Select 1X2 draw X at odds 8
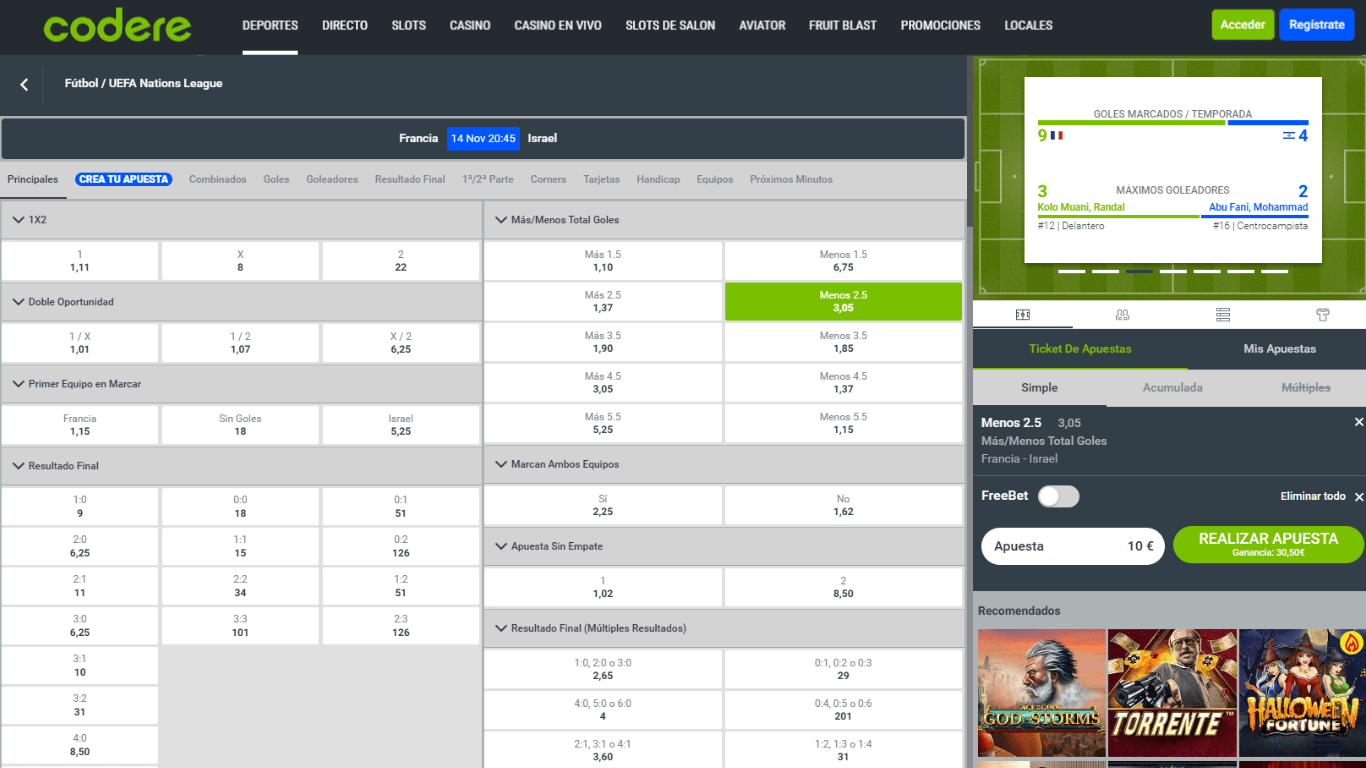This screenshot has width=1366, height=768. click(x=240, y=261)
